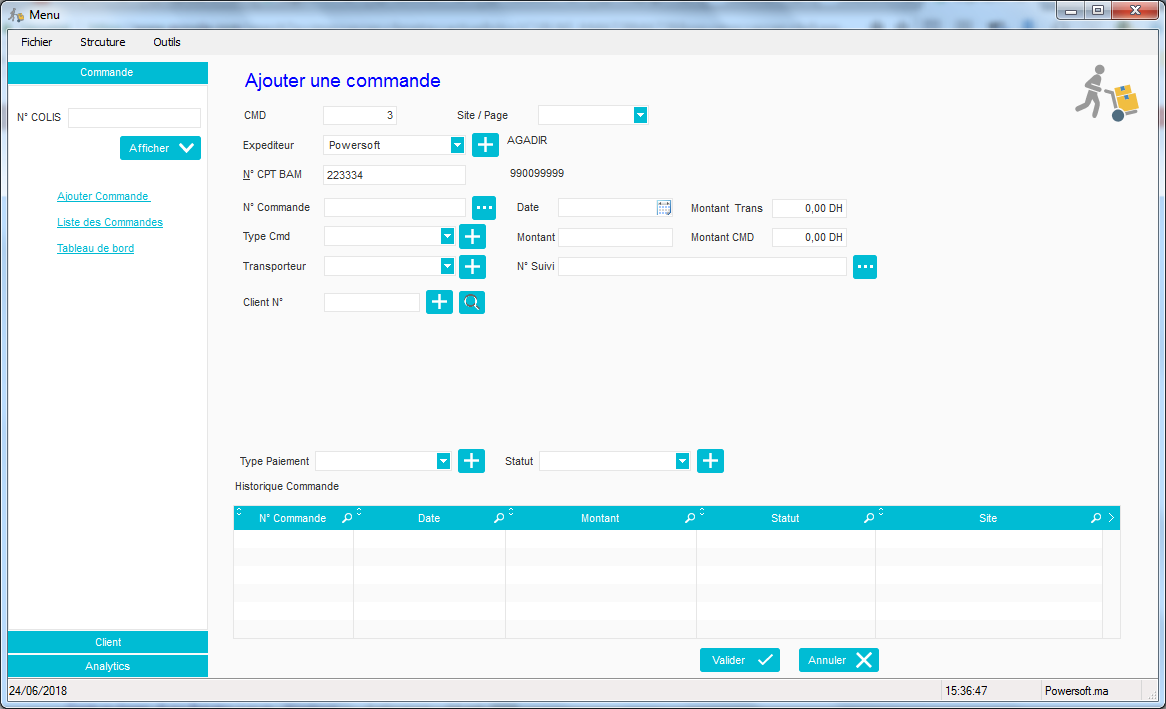Click the ellipsis icon next to N° Commande
The image size is (1166, 709).
tap(484, 208)
